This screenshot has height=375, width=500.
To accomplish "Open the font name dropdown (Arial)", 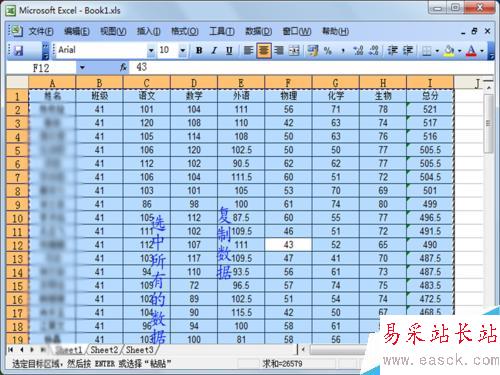I will point(151,51).
